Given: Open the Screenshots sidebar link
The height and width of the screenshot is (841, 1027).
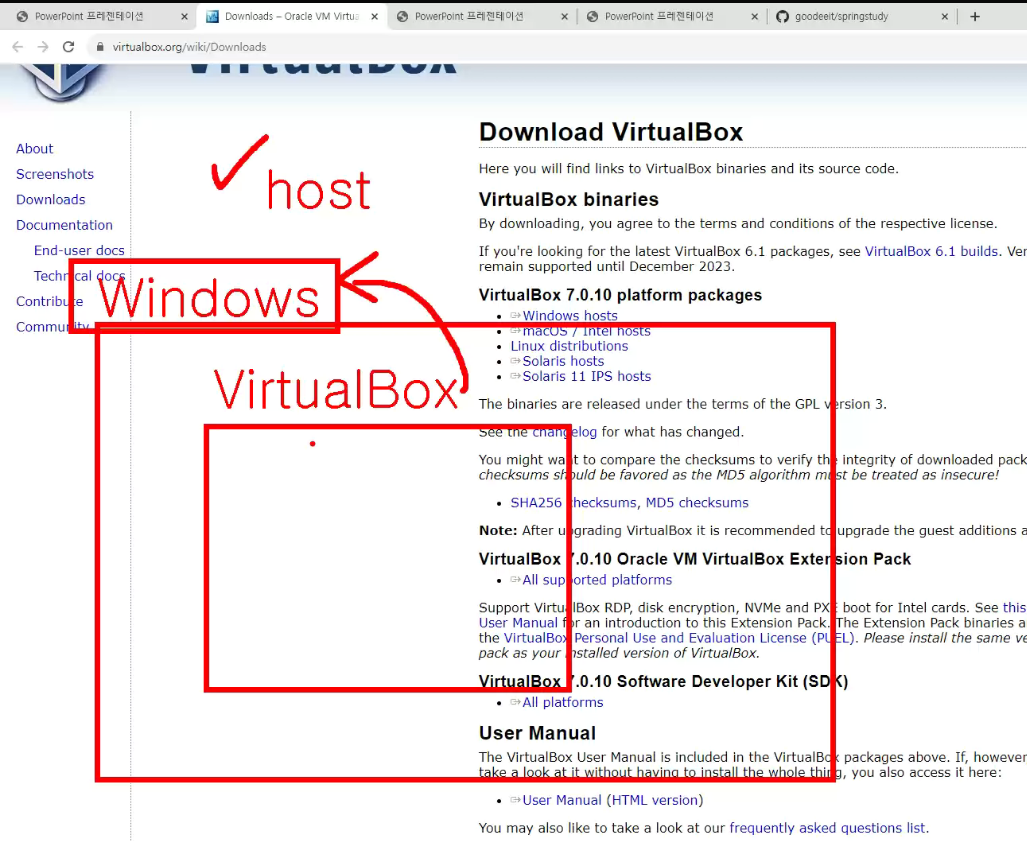Looking at the screenshot, I should [55, 174].
